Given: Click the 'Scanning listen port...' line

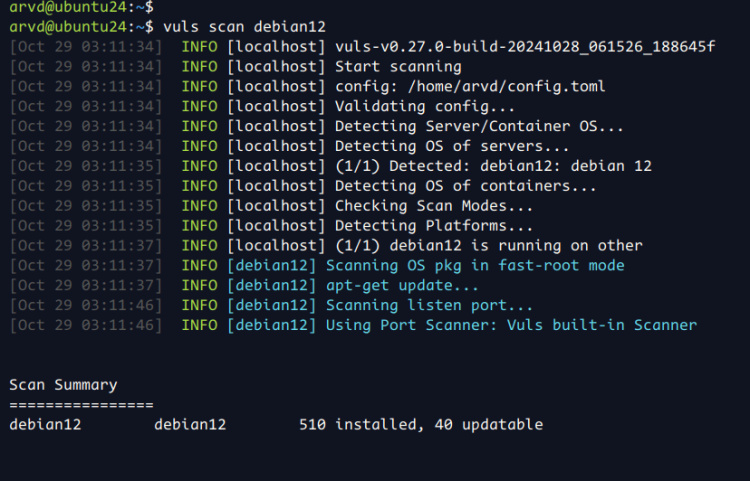Looking at the screenshot, I should pos(430,306).
